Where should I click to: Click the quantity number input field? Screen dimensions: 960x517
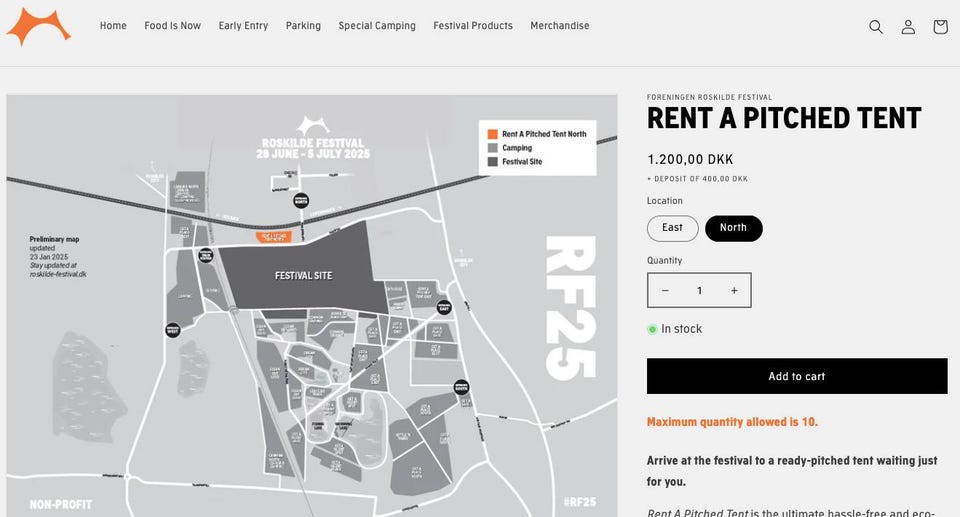[699, 290]
